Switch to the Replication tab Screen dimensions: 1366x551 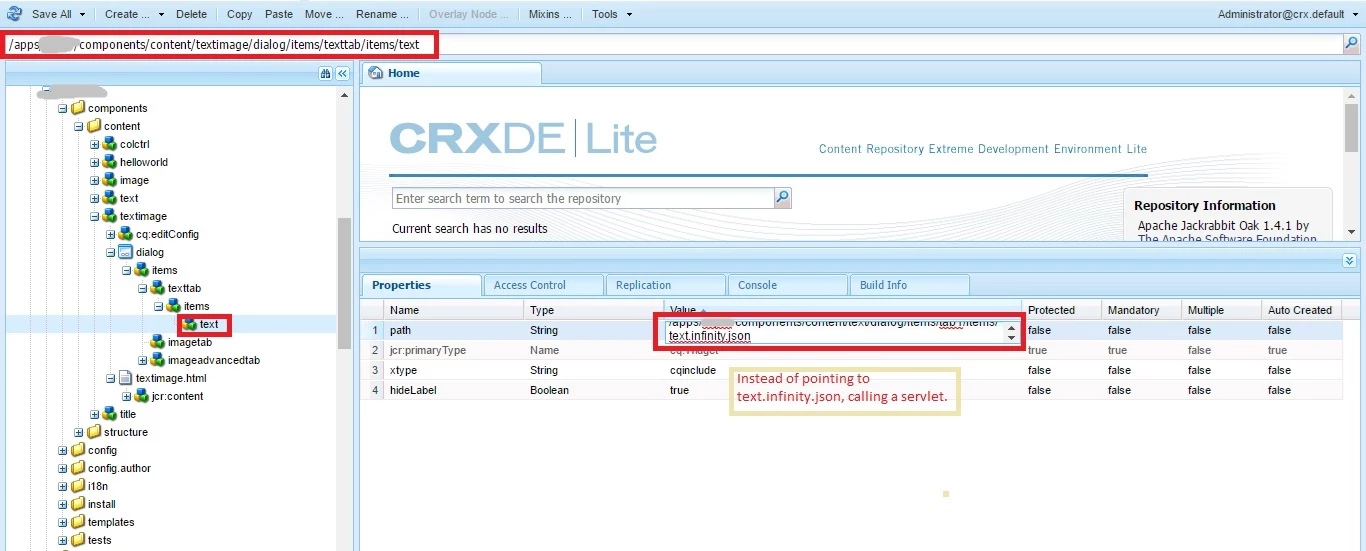coord(665,285)
